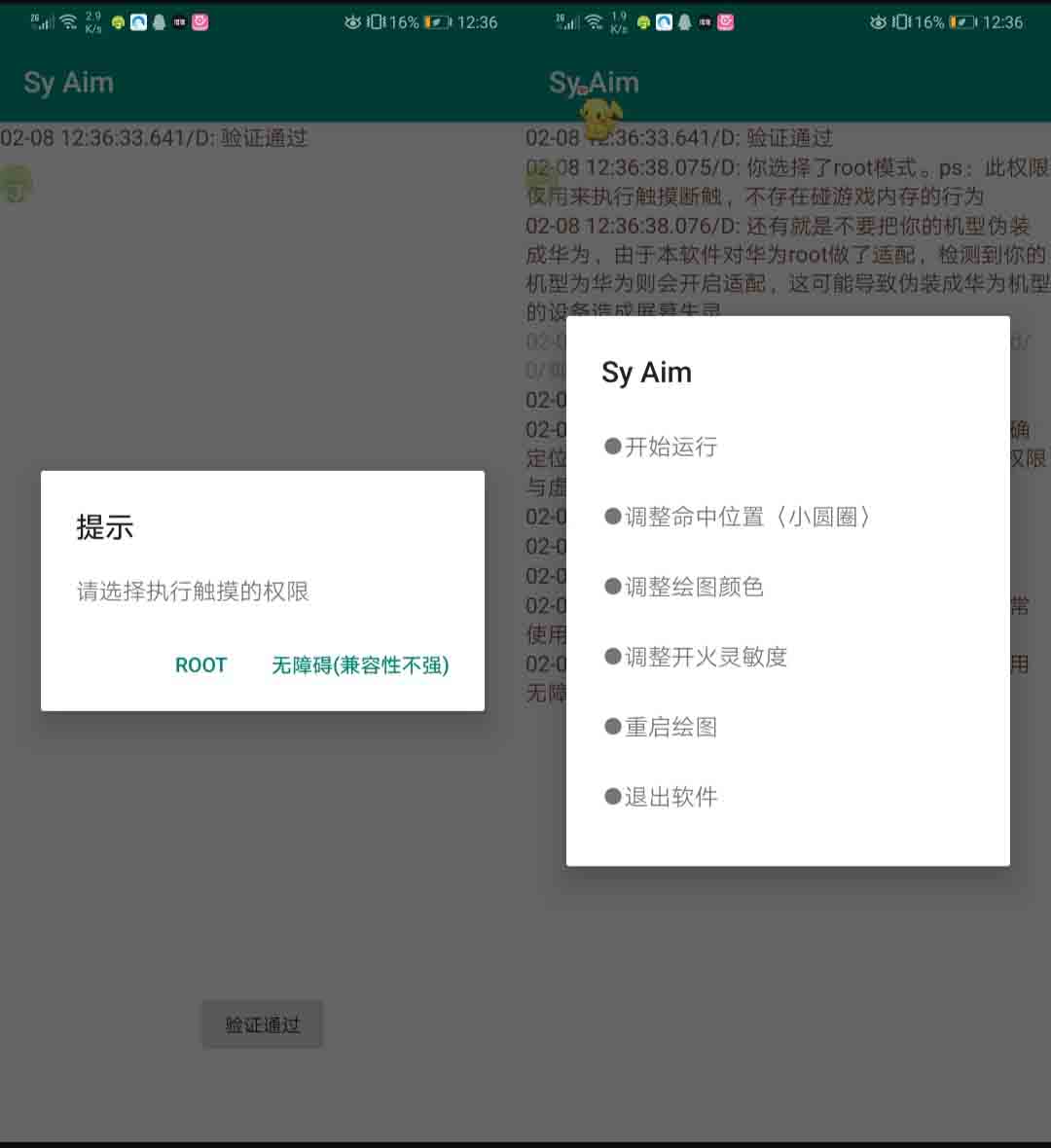1051x1148 pixels.
Task: Tap the 验证通过 button at the bottom
Action: [262, 1024]
